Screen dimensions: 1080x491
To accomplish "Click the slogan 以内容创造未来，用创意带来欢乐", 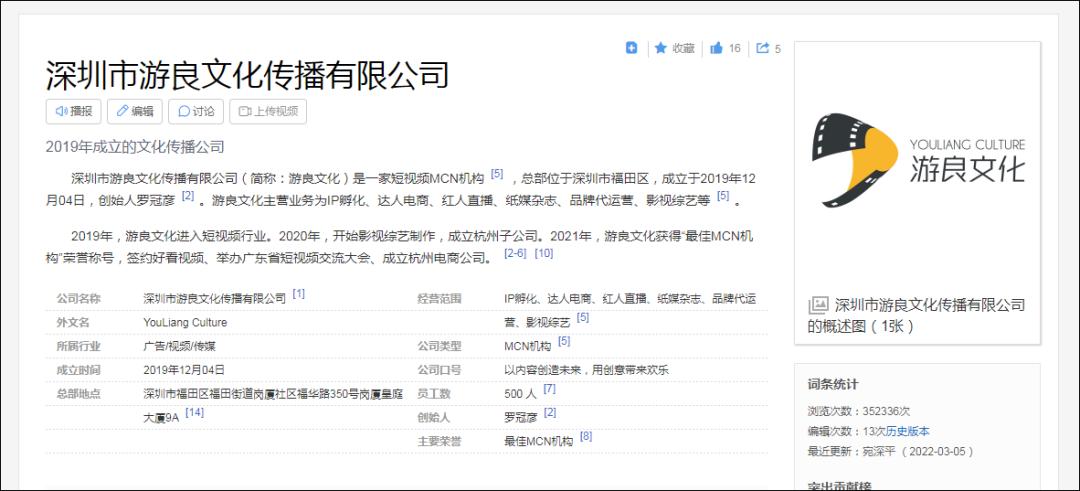I will (586, 370).
